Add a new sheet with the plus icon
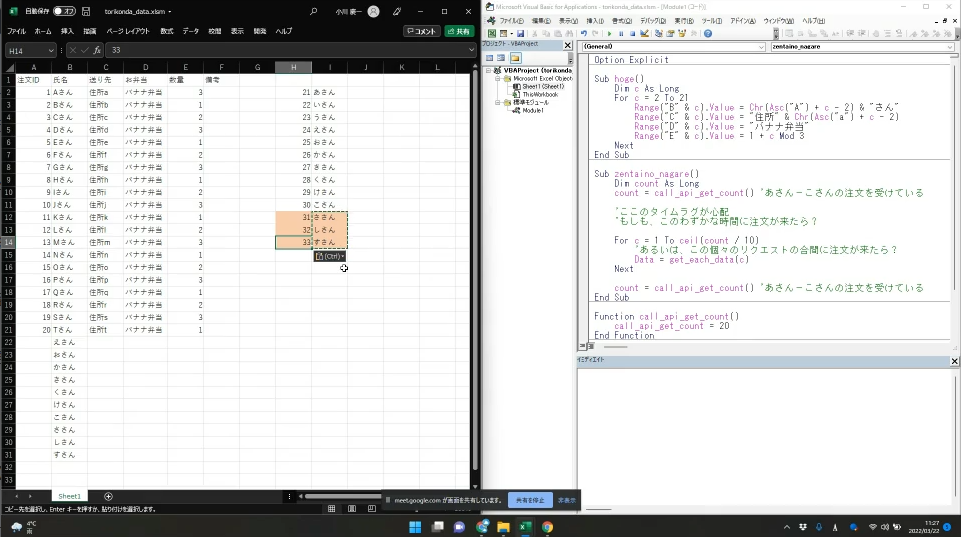 point(108,496)
